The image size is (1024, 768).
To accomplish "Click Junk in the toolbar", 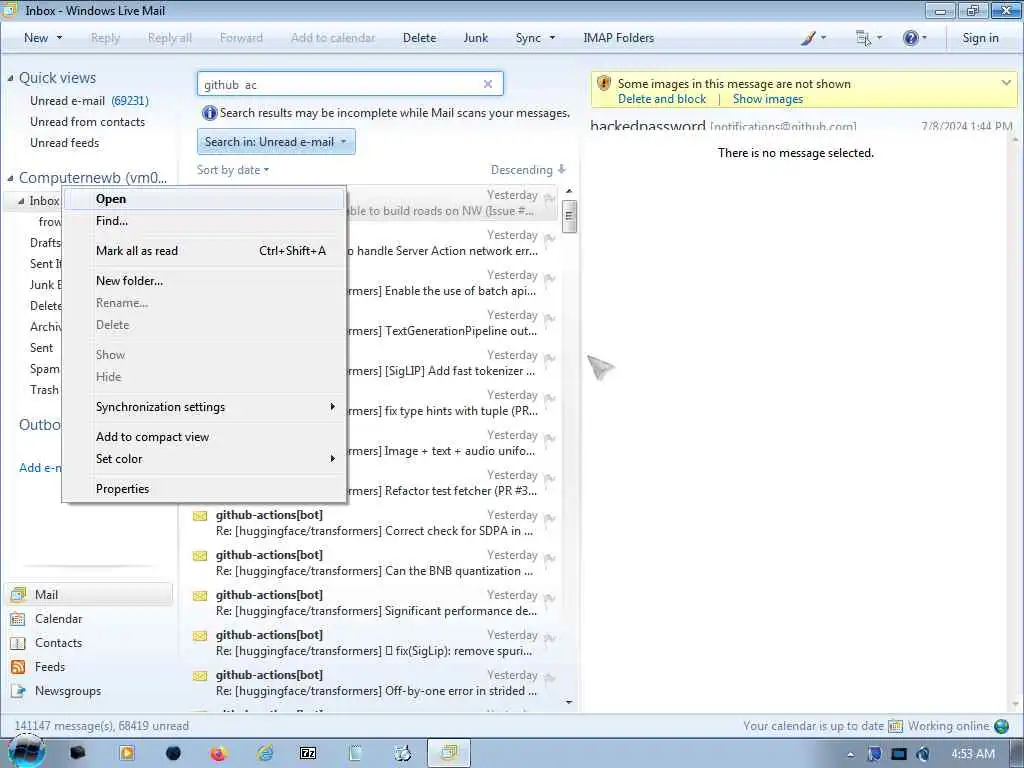I will click(x=475, y=38).
